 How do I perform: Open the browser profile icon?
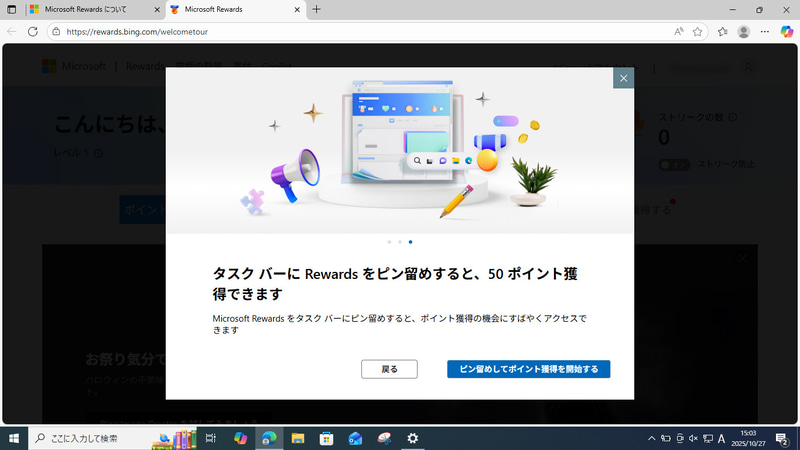point(743,32)
